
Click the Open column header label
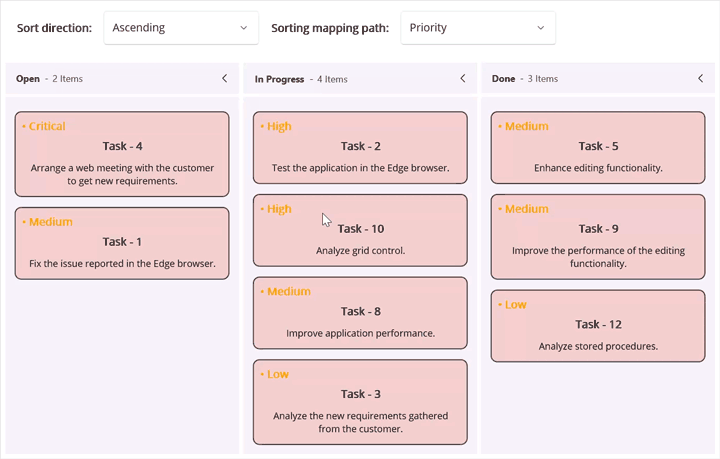pyautogui.click(x=28, y=78)
